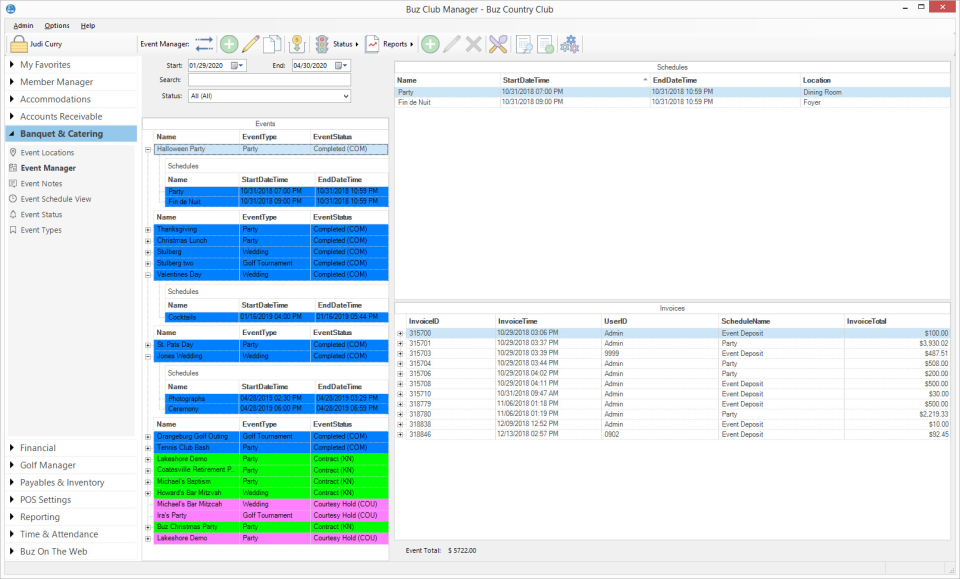Click the fork and spoon catering icon
Image resolution: width=960 pixels, height=579 pixels.
click(498, 44)
